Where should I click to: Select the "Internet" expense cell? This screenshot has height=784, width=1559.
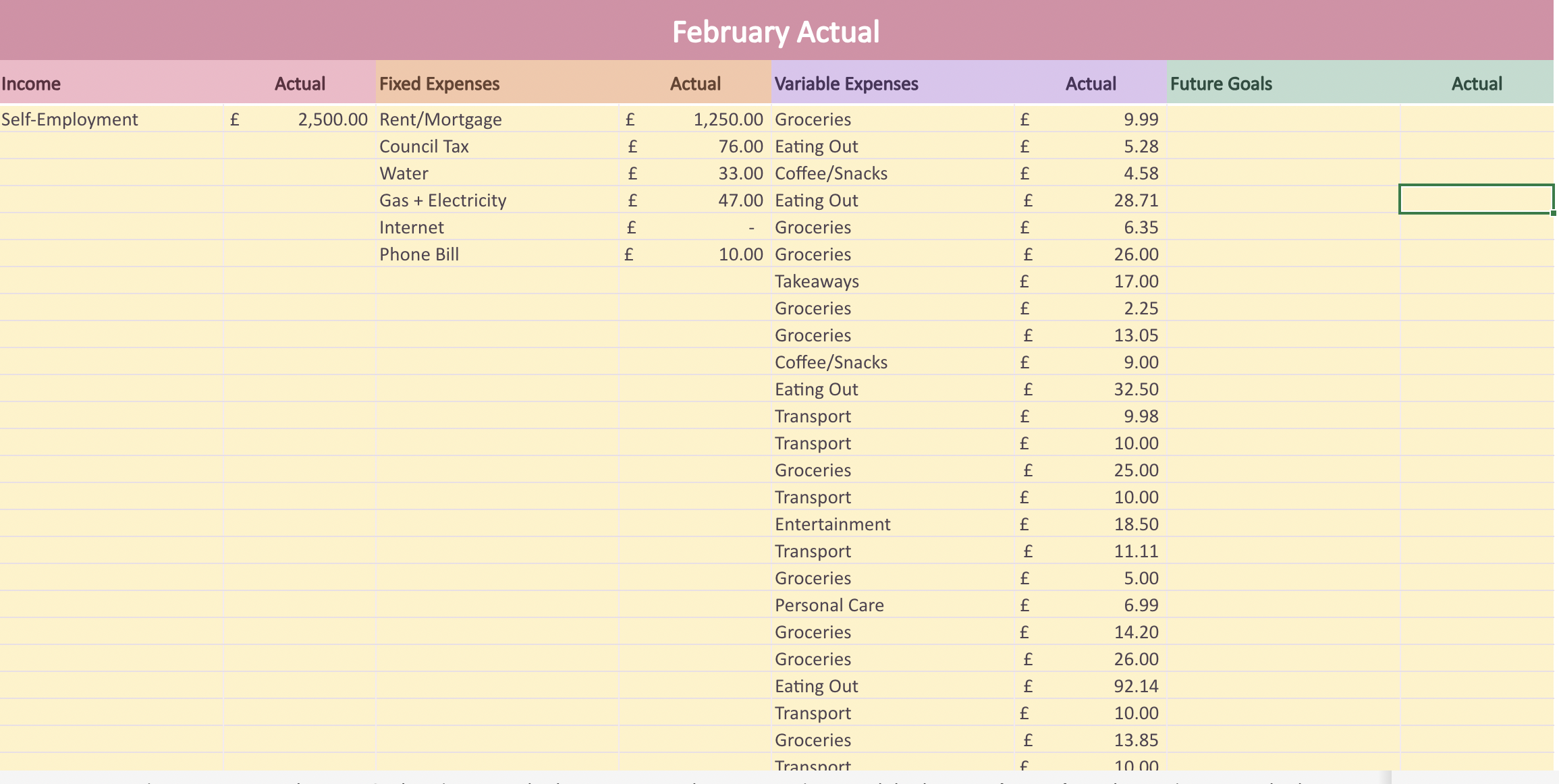point(497,227)
